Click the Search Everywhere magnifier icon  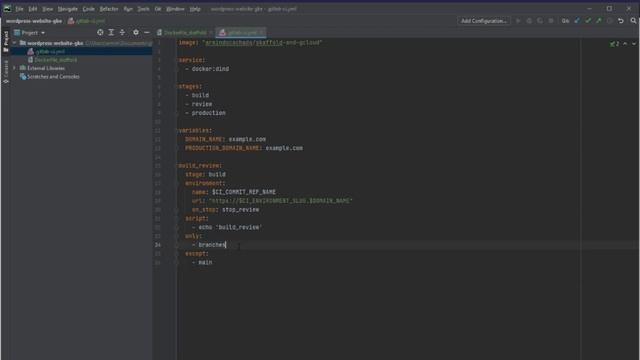(633, 21)
